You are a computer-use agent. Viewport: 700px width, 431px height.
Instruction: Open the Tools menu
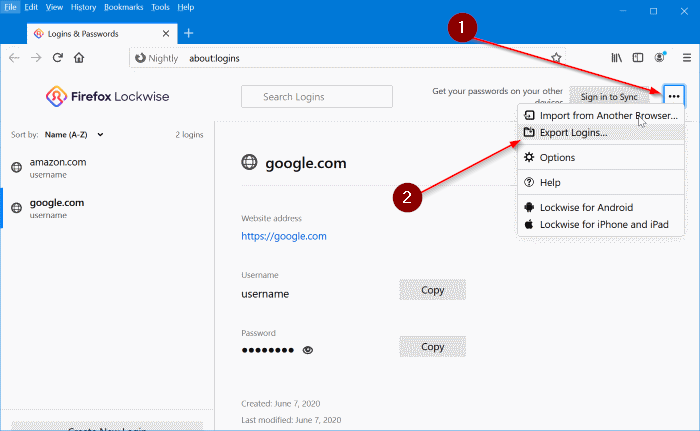click(160, 7)
